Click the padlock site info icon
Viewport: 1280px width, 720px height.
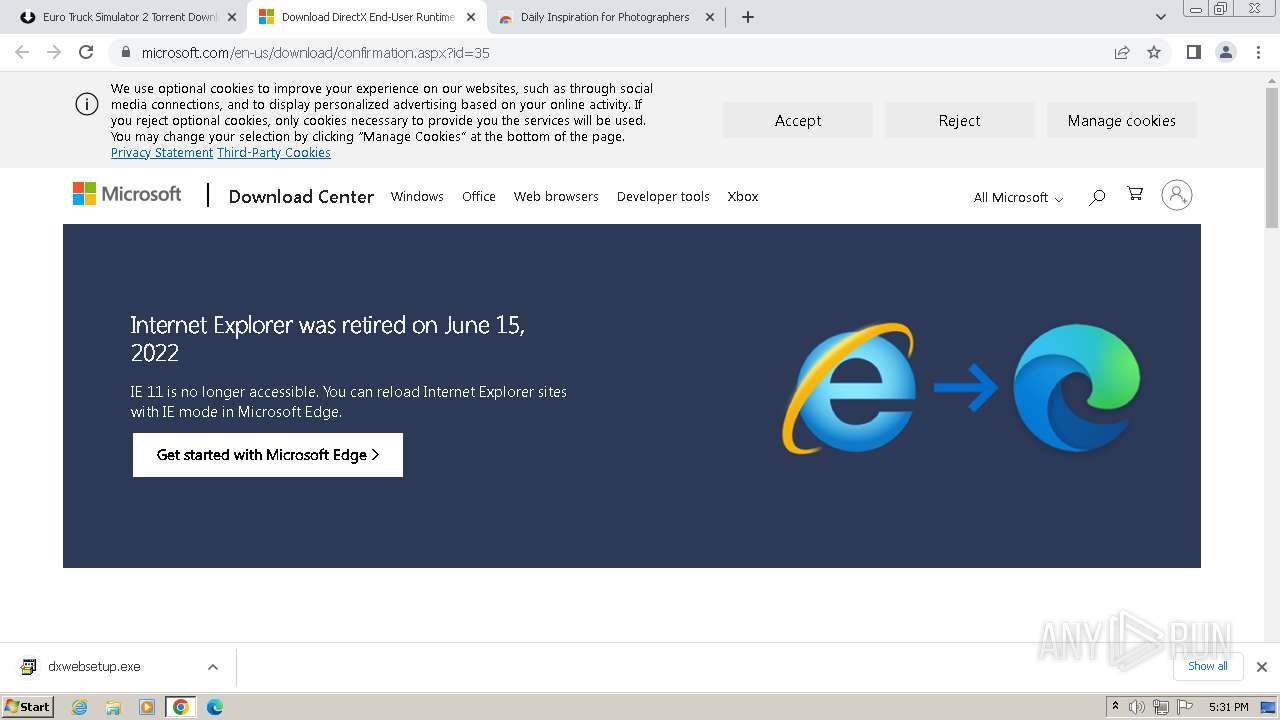pyautogui.click(x=126, y=52)
